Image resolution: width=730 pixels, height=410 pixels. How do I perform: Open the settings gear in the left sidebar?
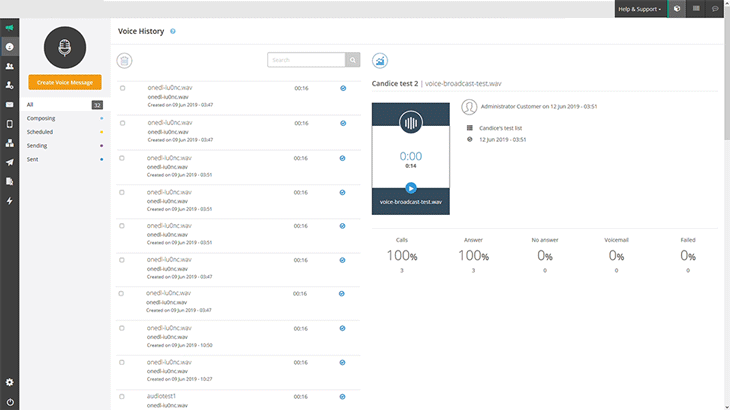point(10,382)
